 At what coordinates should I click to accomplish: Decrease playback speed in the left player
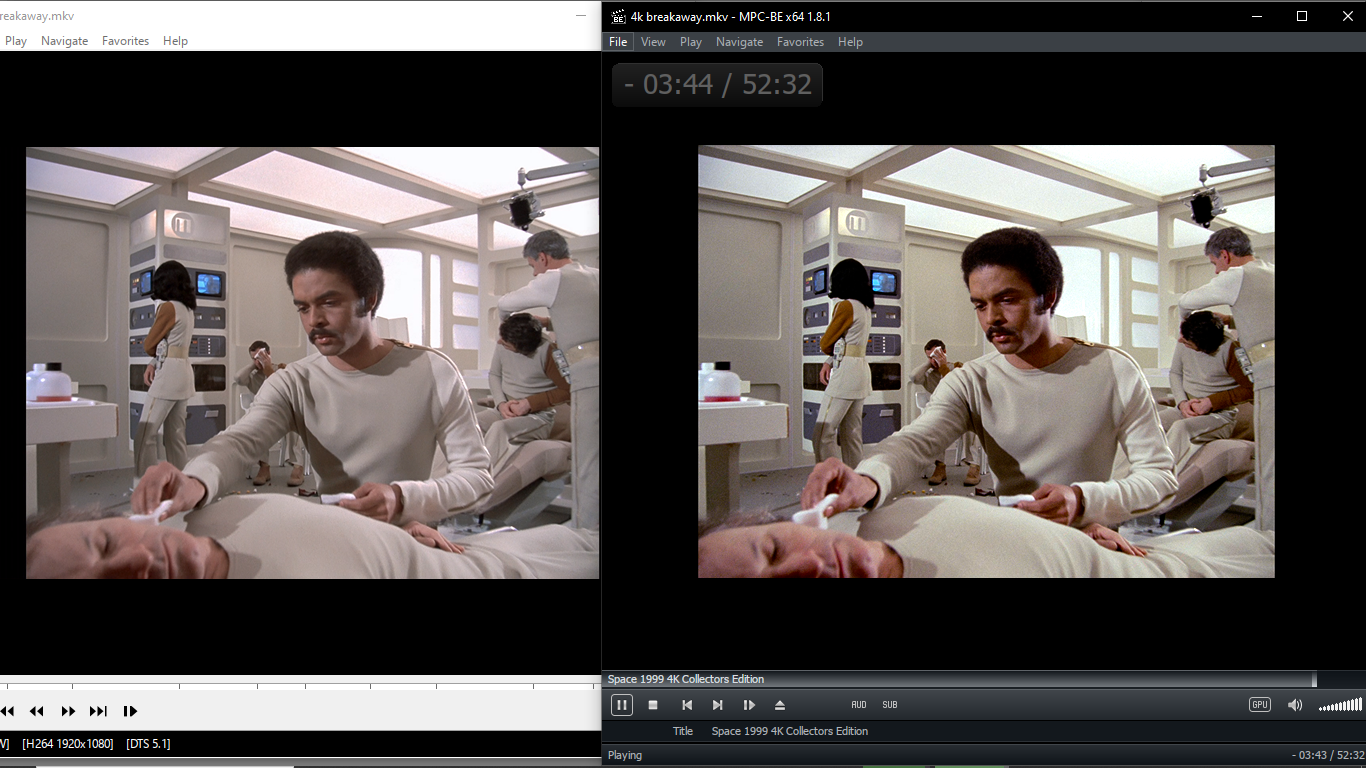pos(37,711)
